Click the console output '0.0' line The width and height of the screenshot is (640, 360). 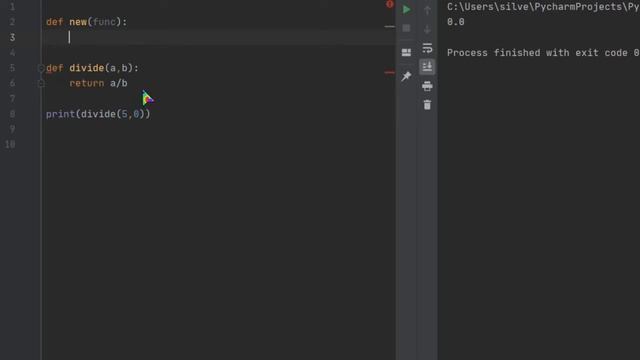pyautogui.click(x=456, y=22)
